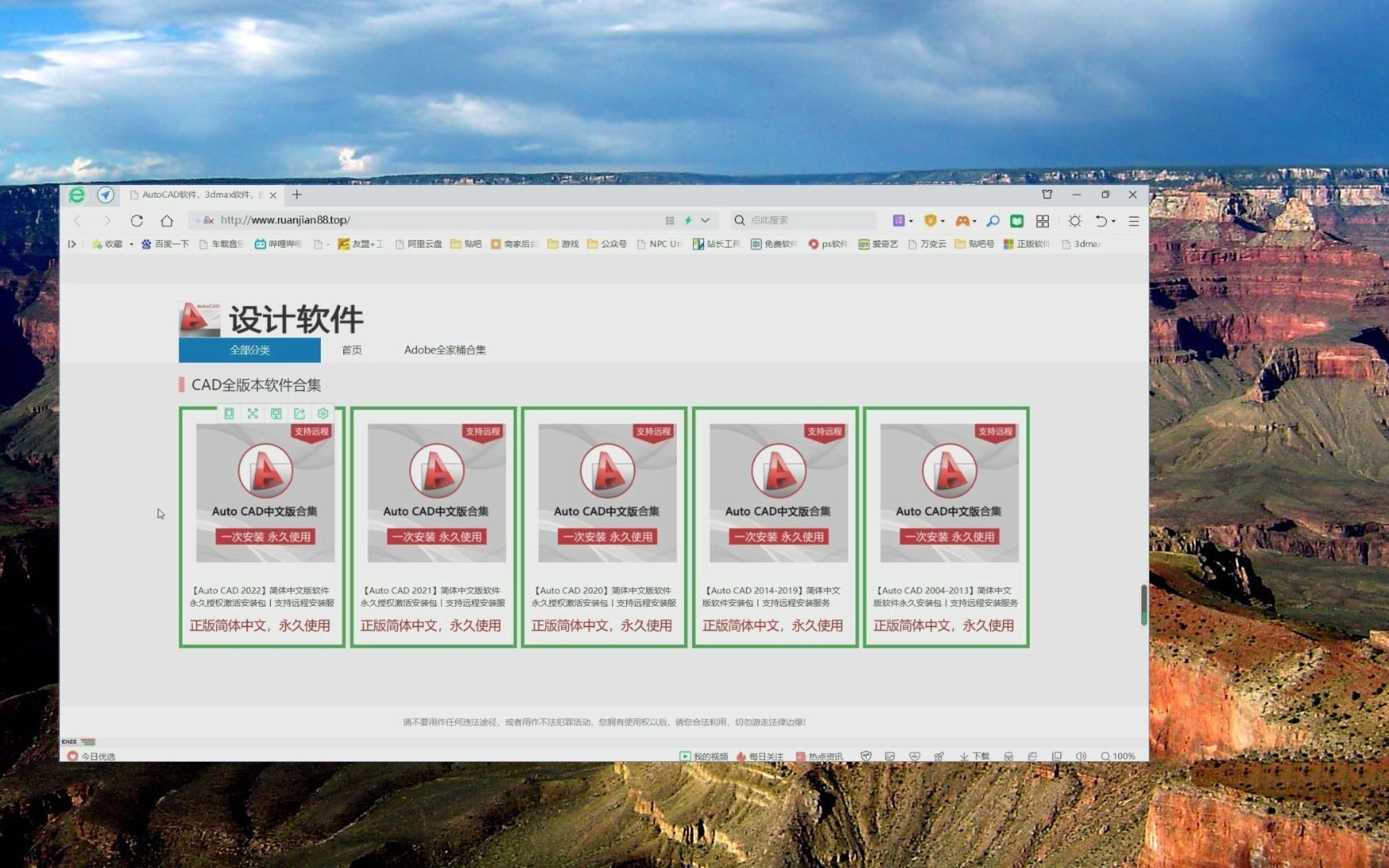The image size is (1389, 868).
Task: Open the browser home page
Action: (x=166, y=220)
